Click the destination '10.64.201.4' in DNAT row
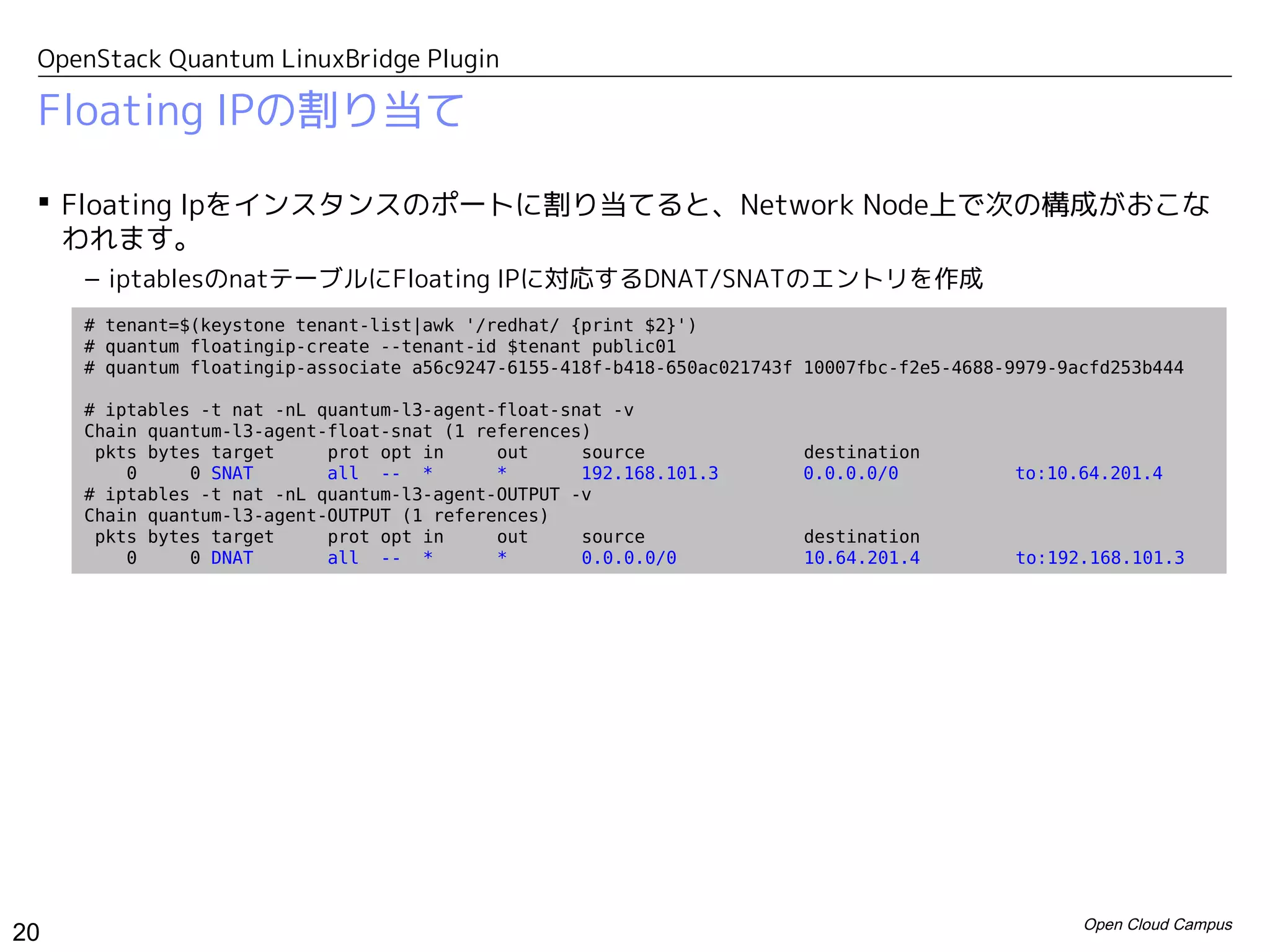Image resolution: width=1270 pixels, height=952 pixels. pos(862,558)
